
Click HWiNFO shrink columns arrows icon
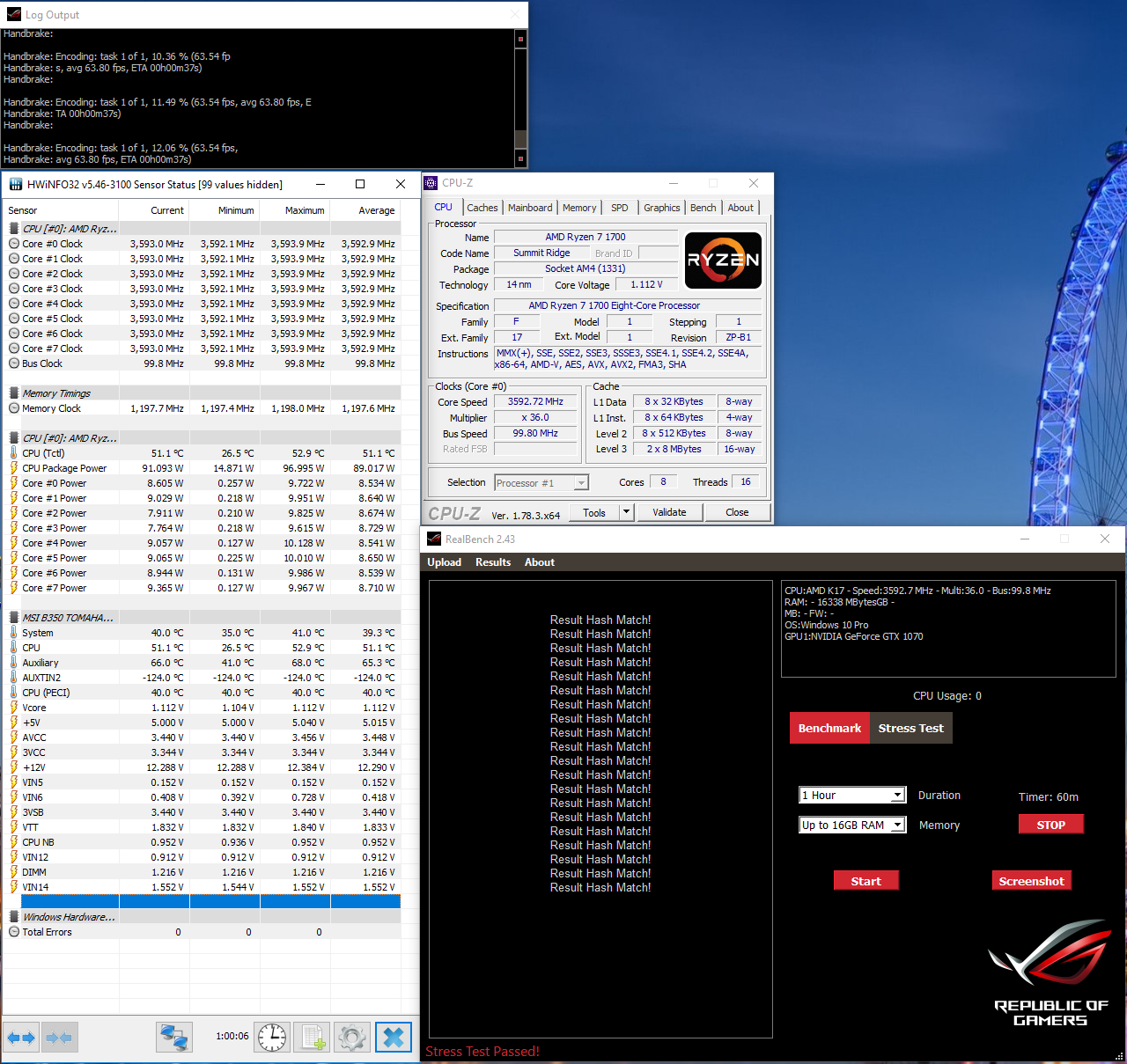(60, 1038)
